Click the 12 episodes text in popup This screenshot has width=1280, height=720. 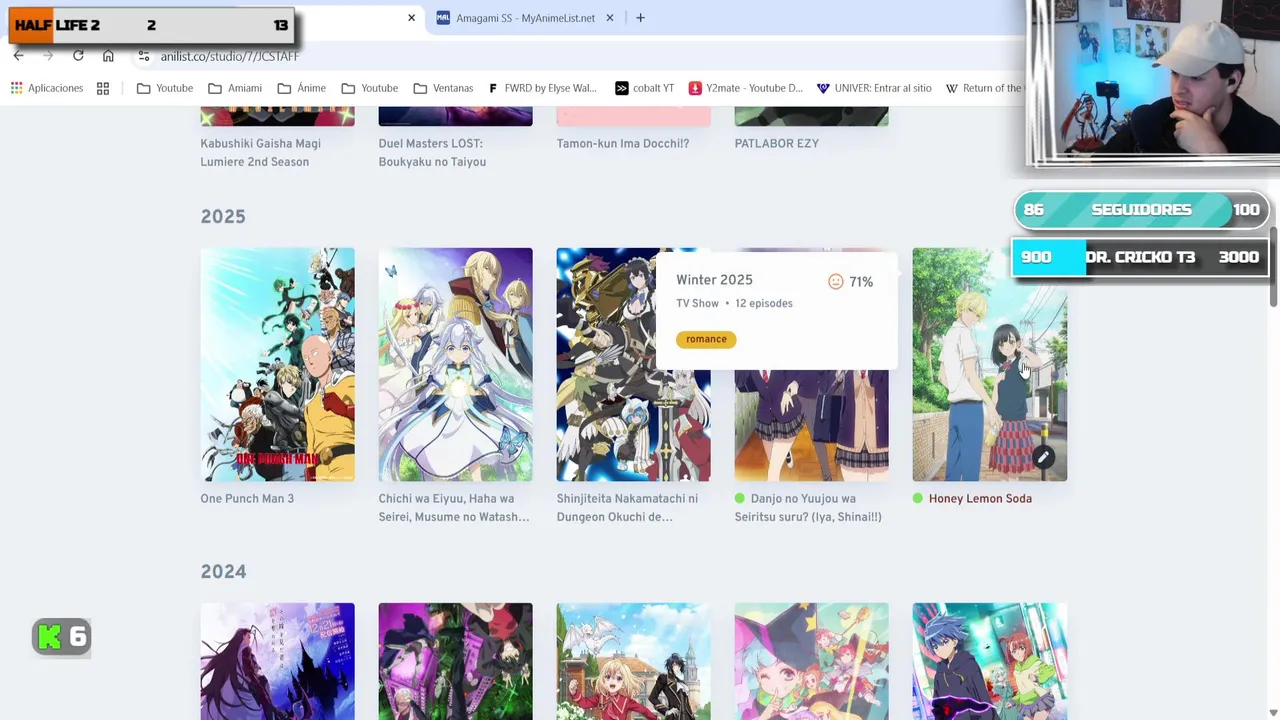[x=763, y=303]
